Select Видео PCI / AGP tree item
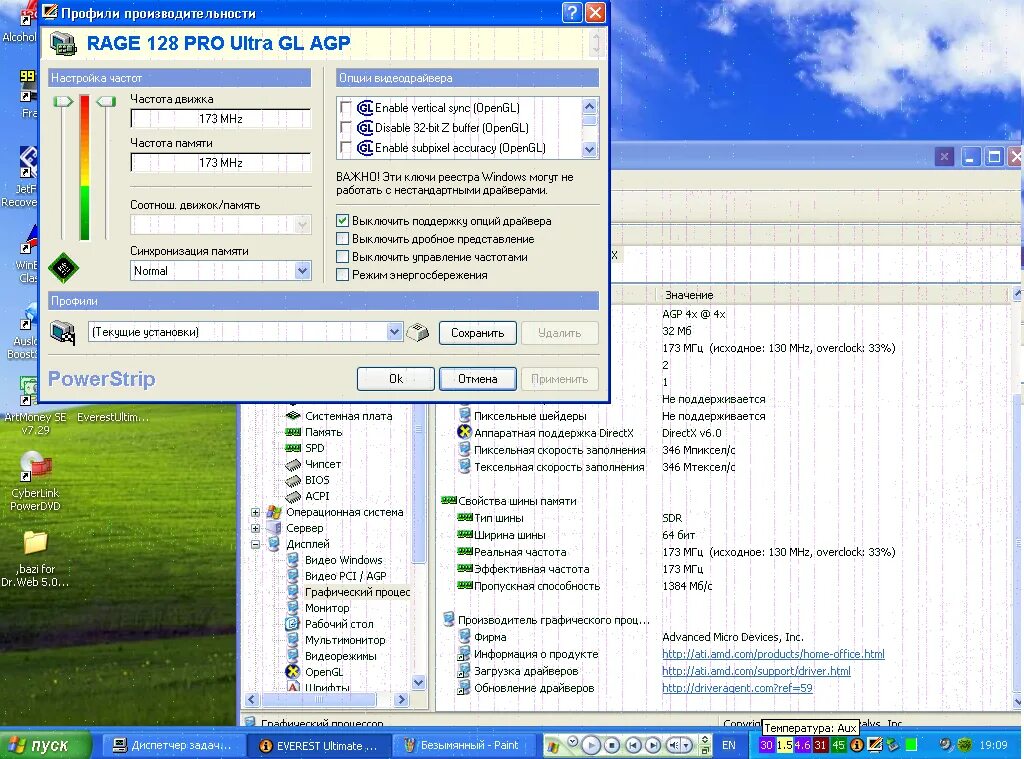This screenshot has width=1024, height=759. coord(345,576)
